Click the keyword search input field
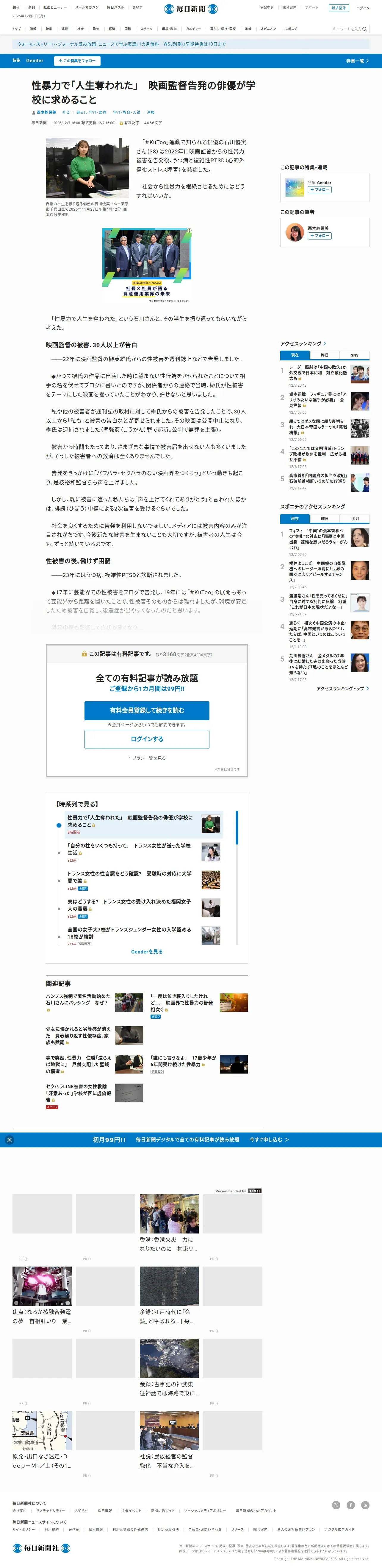Screen dimensions: 382x1568 346,29
